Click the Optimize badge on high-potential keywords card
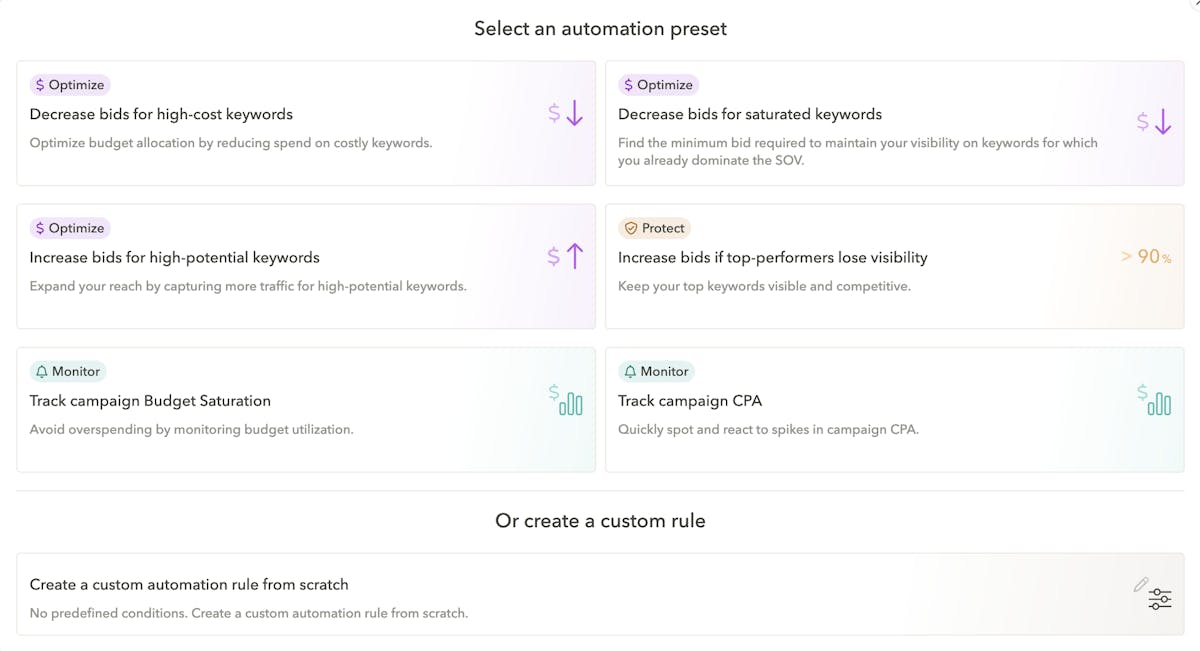The image size is (1200, 651). (69, 228)
